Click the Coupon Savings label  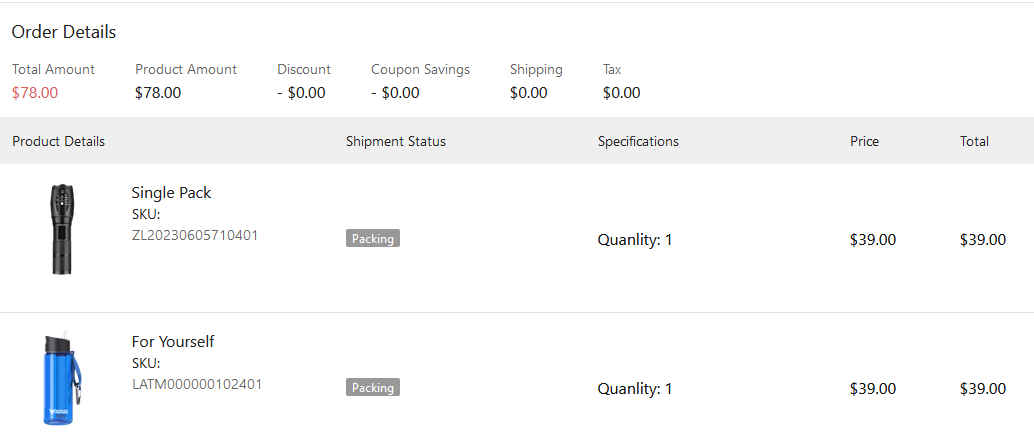pos(420,69)
